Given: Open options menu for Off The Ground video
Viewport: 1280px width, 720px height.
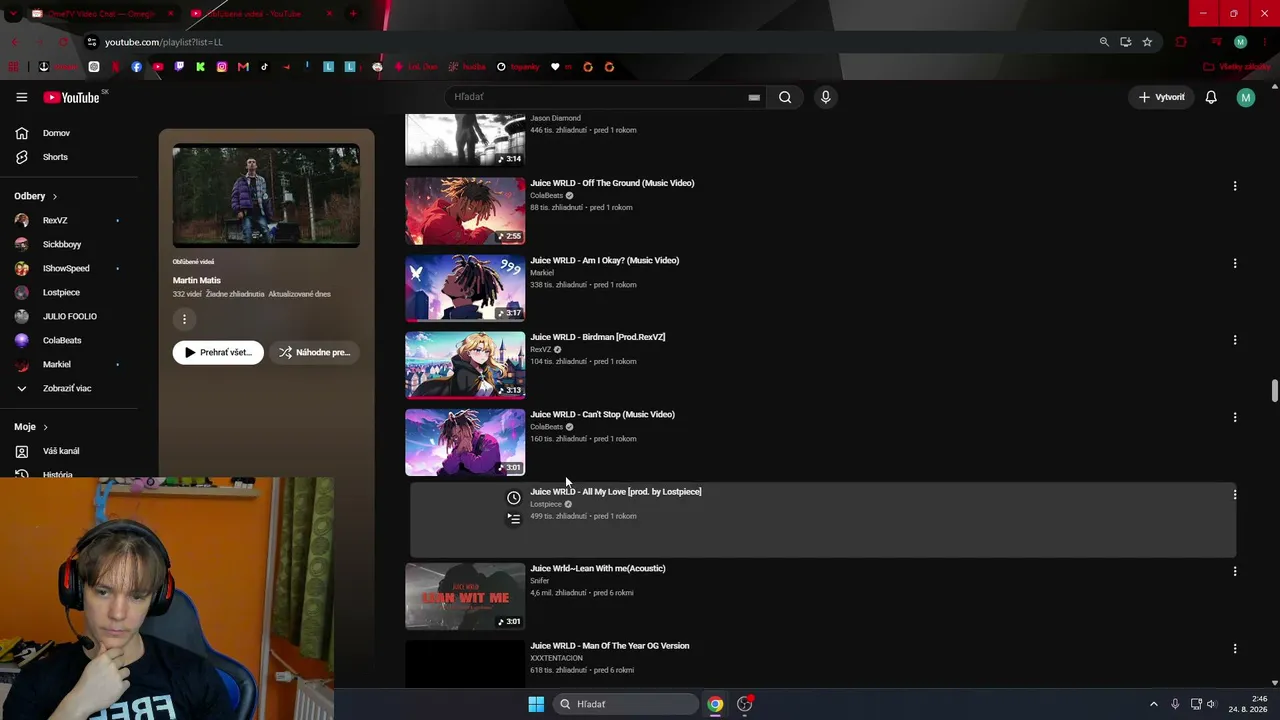Looking at the screenshot, I should (x=1235, y=186).
